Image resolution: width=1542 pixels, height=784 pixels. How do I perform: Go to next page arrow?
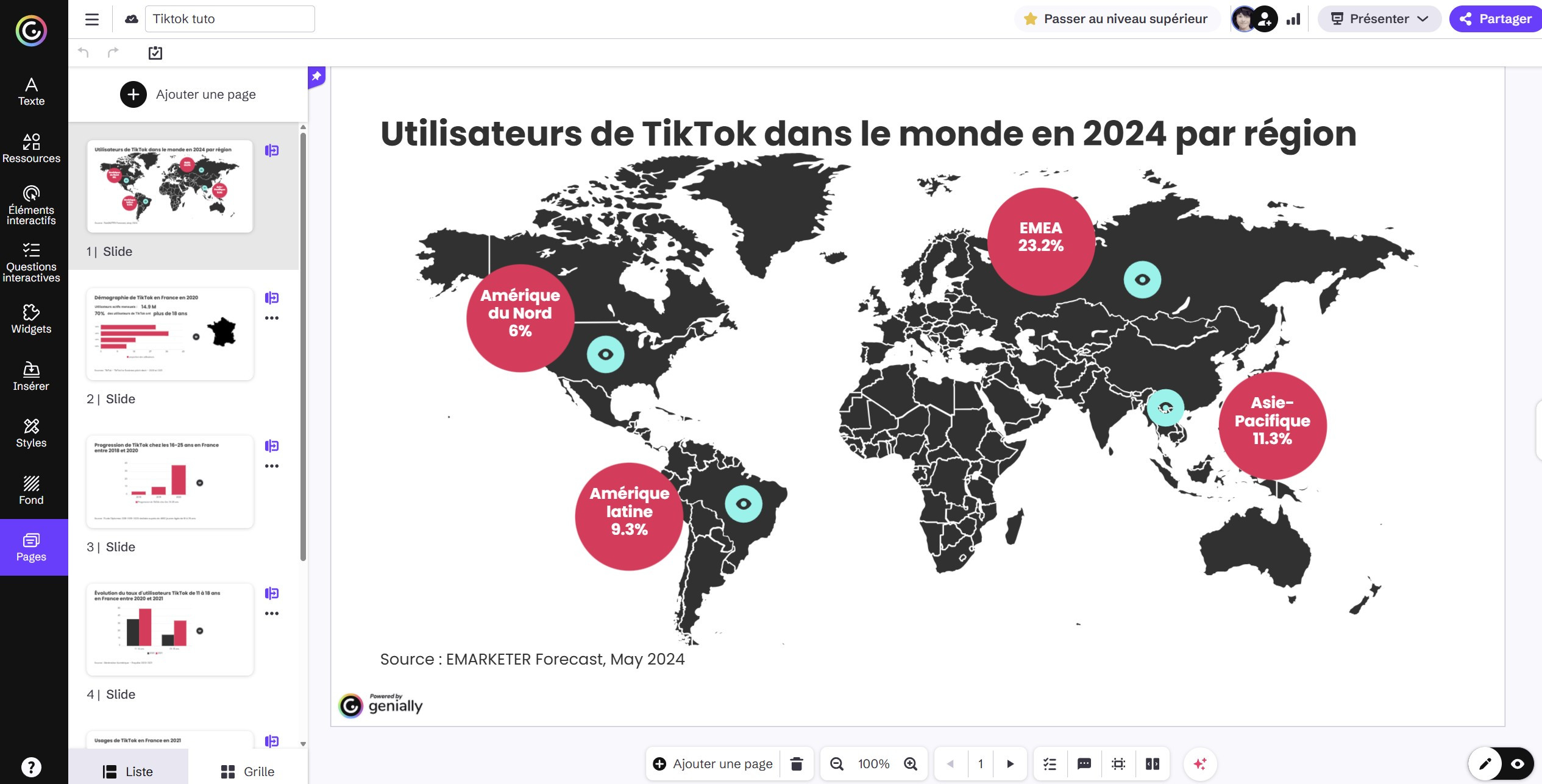(1010, 764)
